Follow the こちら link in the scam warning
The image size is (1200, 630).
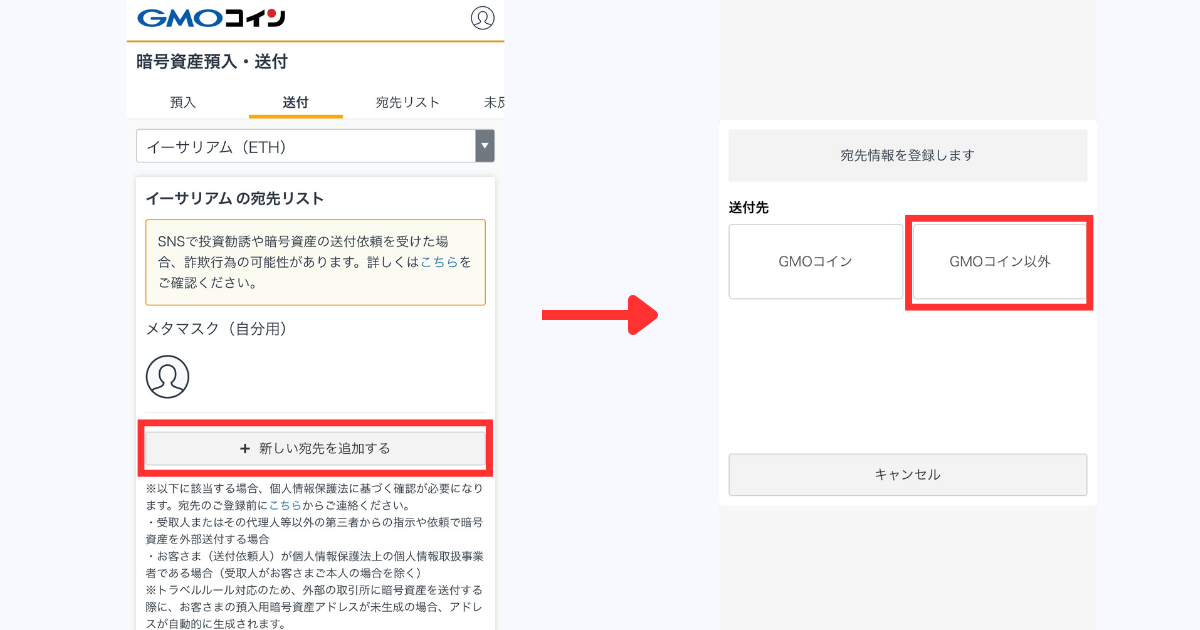point(439,262)
